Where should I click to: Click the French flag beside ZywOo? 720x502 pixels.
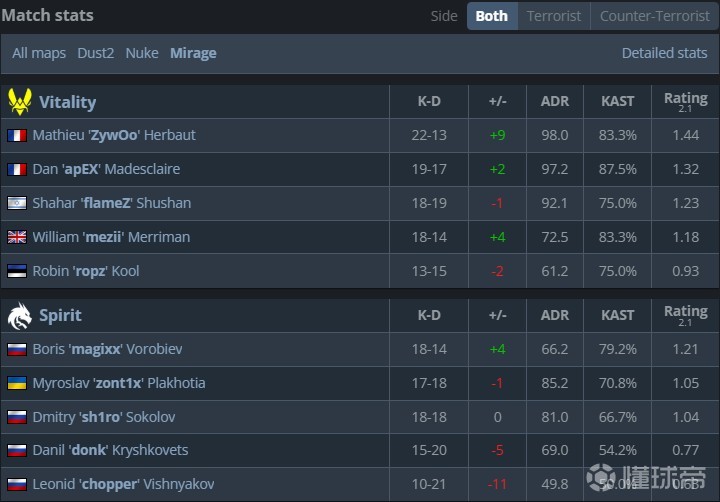point(17,135)
